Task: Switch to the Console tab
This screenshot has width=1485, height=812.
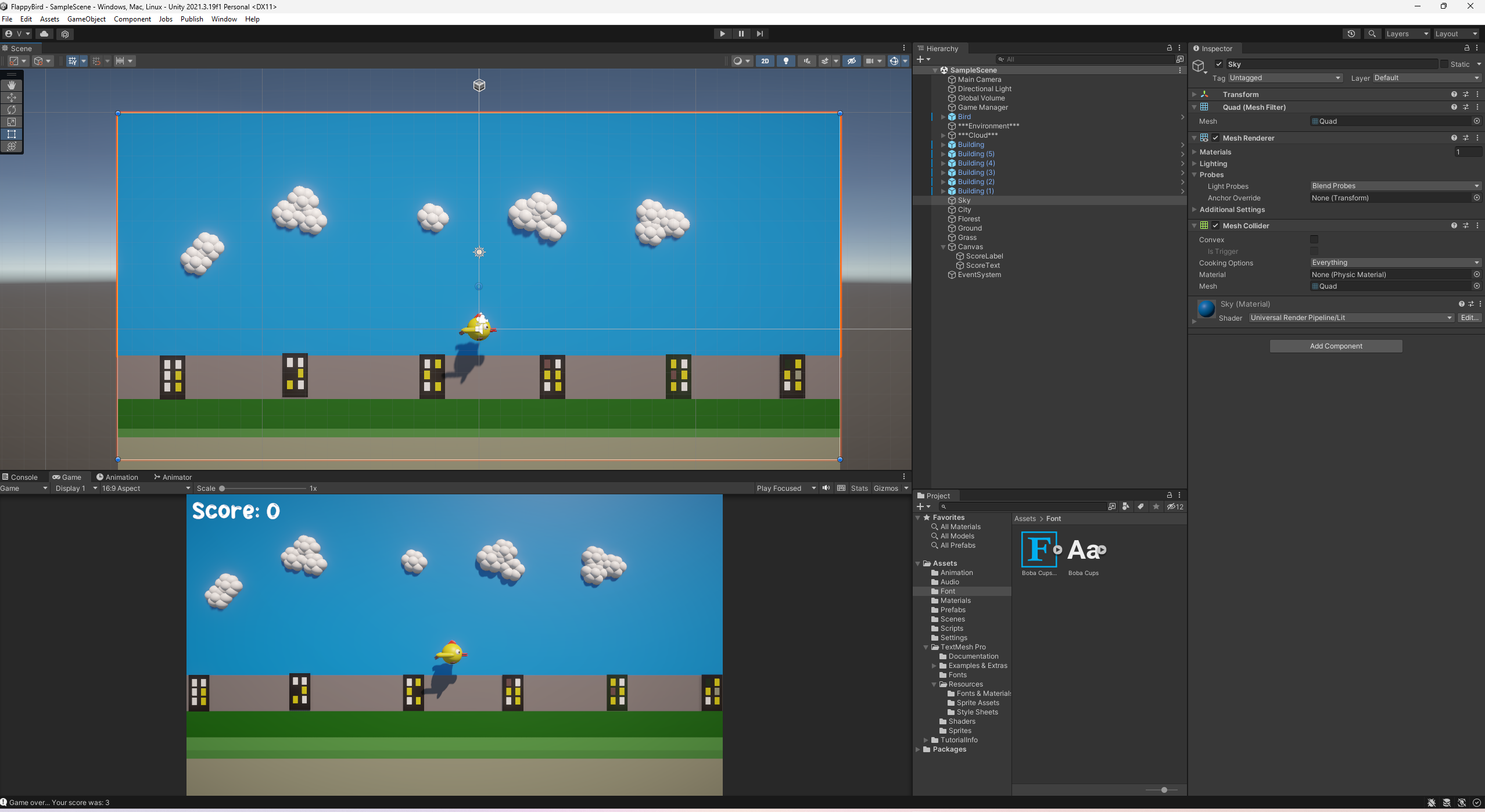Action: tap(24, 477)
